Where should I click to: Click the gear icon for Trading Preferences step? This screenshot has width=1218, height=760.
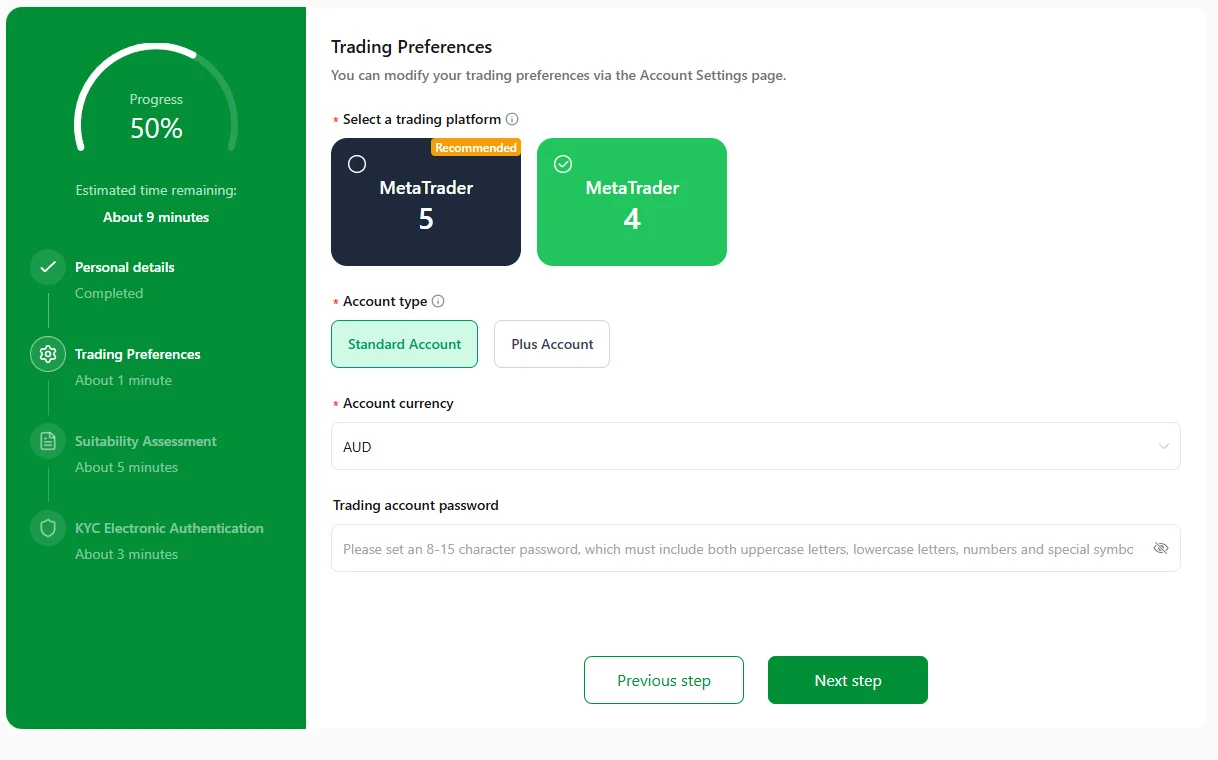click(x=48, y=354)
